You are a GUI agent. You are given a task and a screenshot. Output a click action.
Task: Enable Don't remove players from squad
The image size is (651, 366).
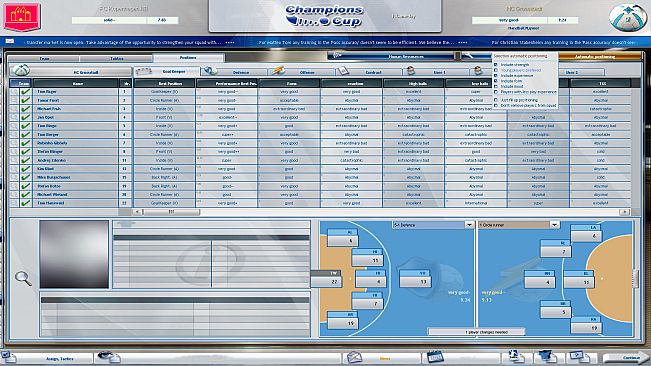pyautogui.click(x=496, y=105)
